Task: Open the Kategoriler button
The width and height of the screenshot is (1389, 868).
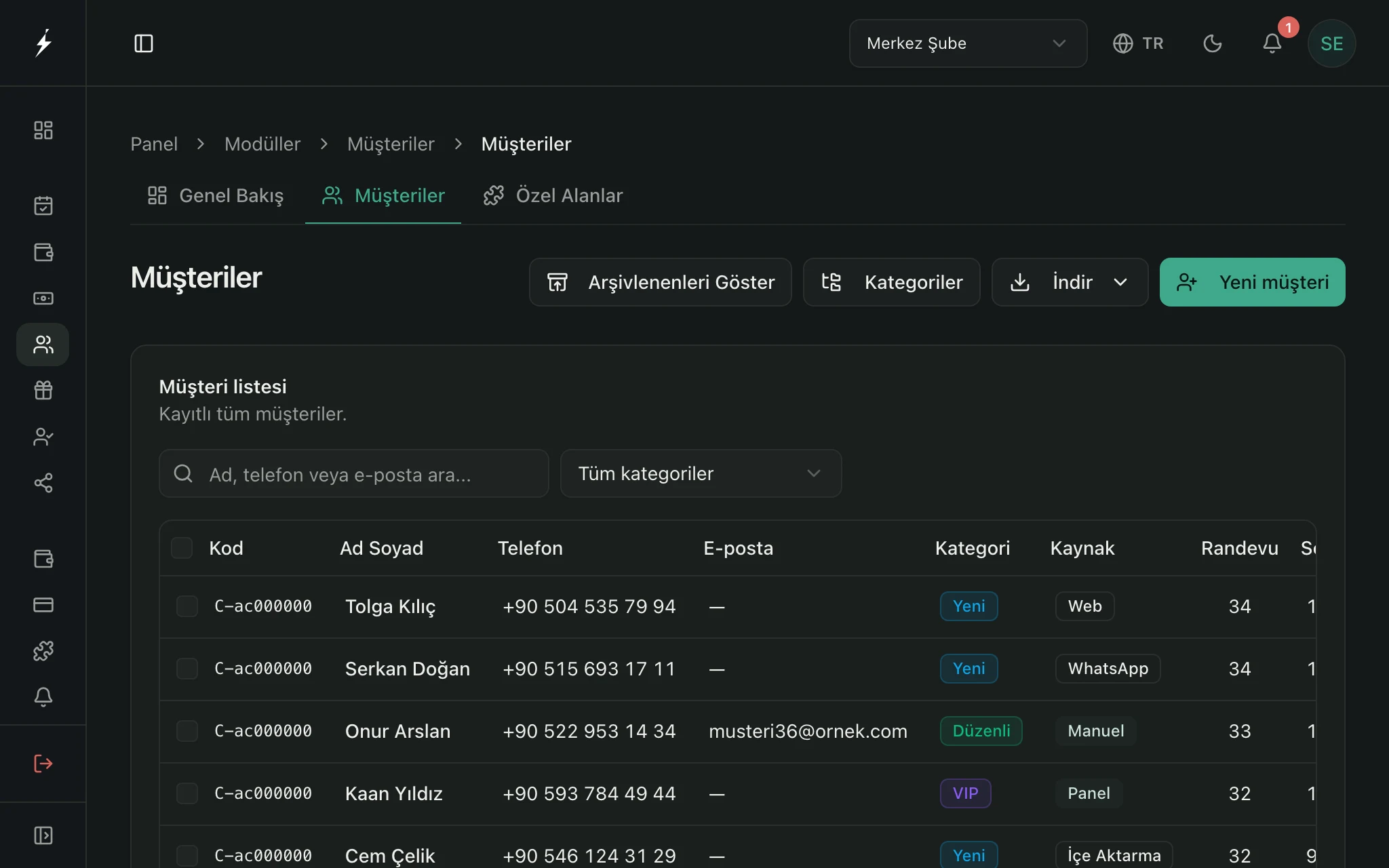Action: click(891, 282)
